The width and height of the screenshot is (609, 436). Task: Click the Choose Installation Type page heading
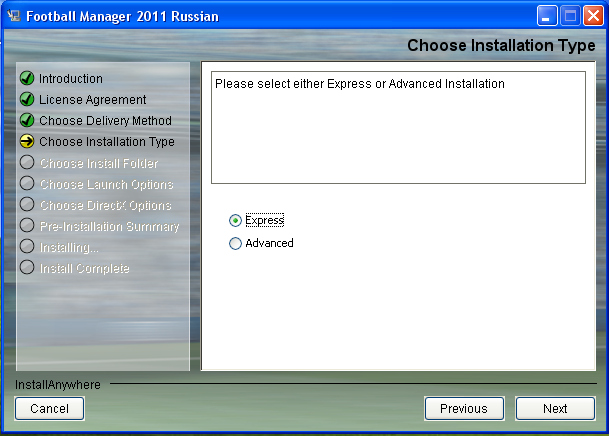coord(501,45)
